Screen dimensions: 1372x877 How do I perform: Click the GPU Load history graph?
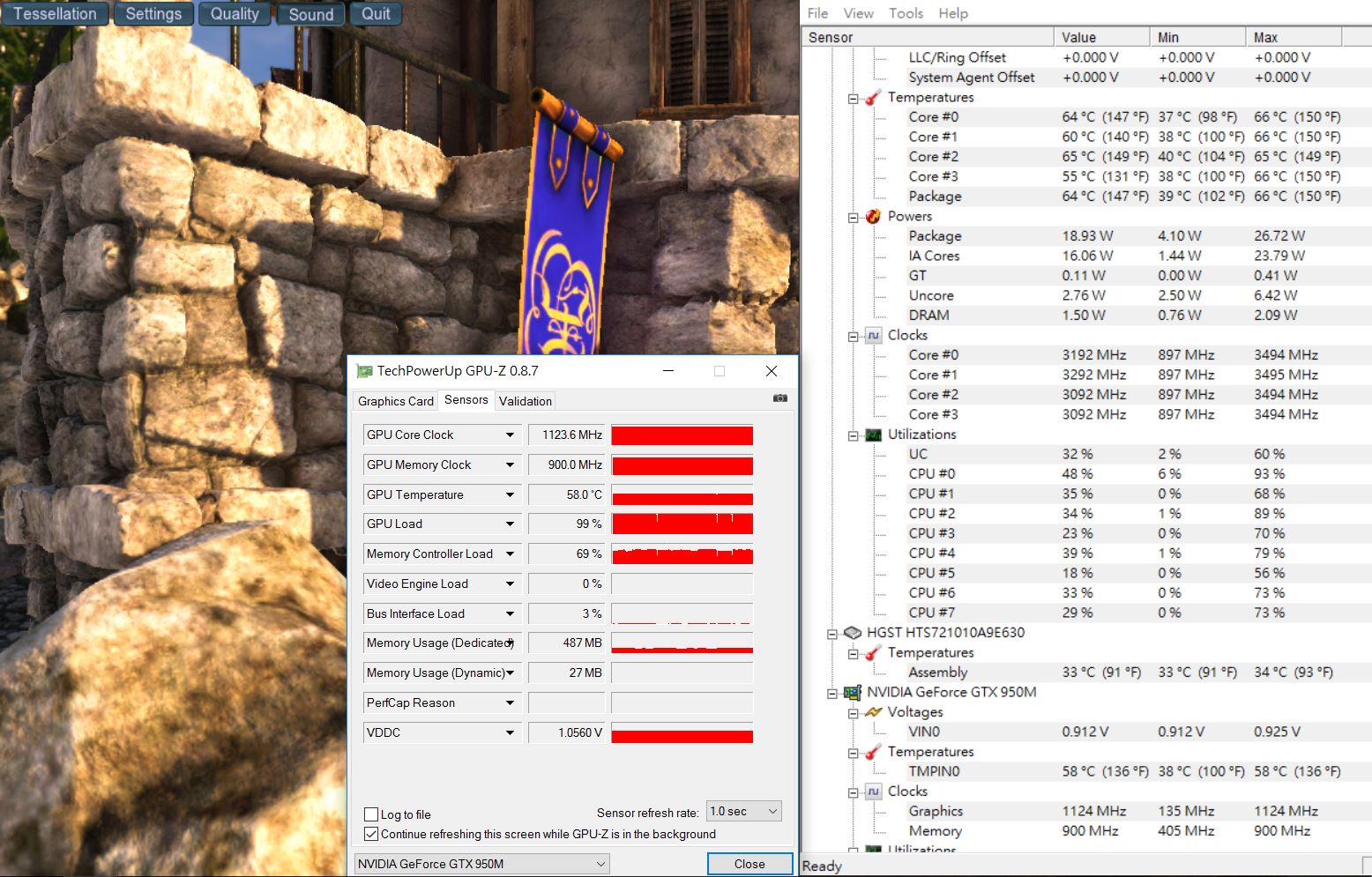(x=682, y=524)
